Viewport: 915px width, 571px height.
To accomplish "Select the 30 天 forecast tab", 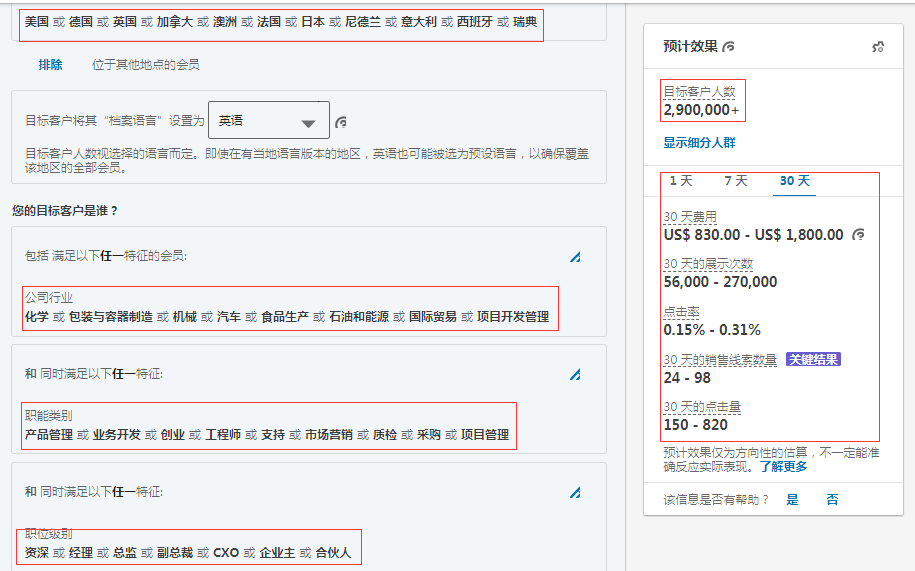I will (795, 181).
